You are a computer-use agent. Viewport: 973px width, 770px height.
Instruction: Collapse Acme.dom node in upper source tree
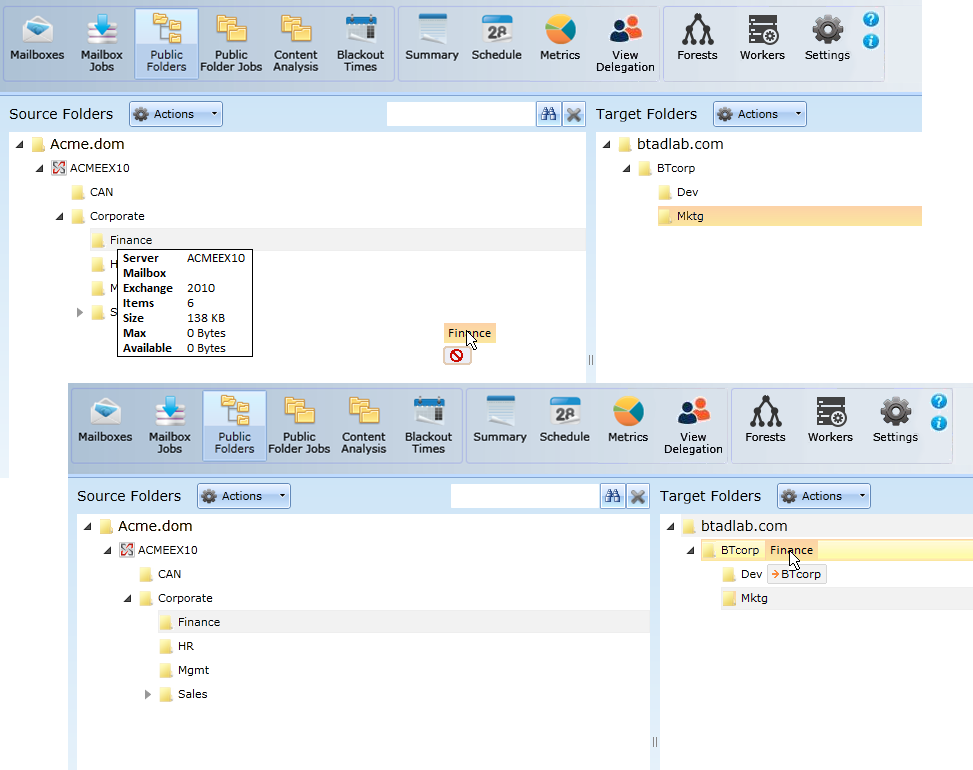coord(20,145)
